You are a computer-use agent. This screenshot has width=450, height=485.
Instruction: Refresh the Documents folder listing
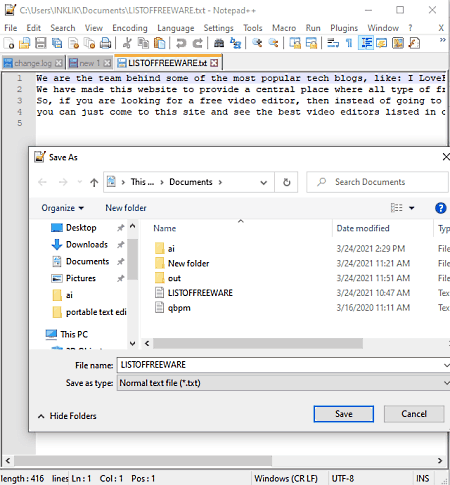286,182
